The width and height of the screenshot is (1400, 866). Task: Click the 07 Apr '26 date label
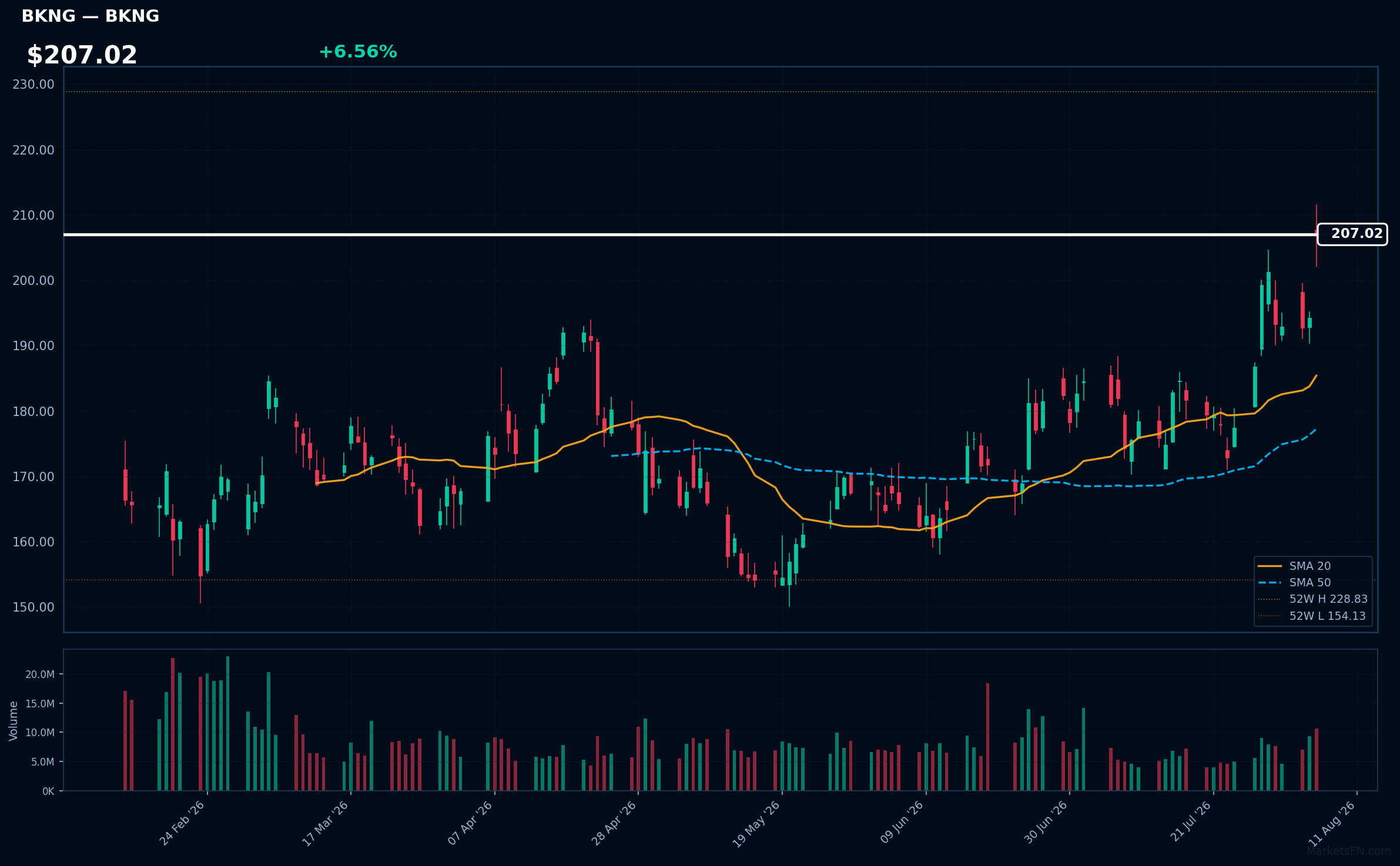[470, 824]
